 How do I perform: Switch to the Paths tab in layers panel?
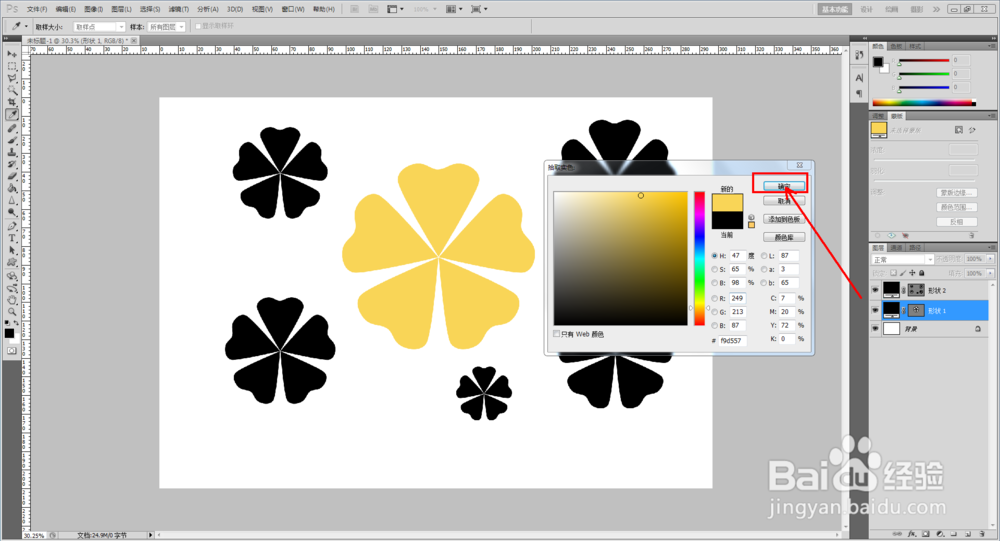point(914,248)
